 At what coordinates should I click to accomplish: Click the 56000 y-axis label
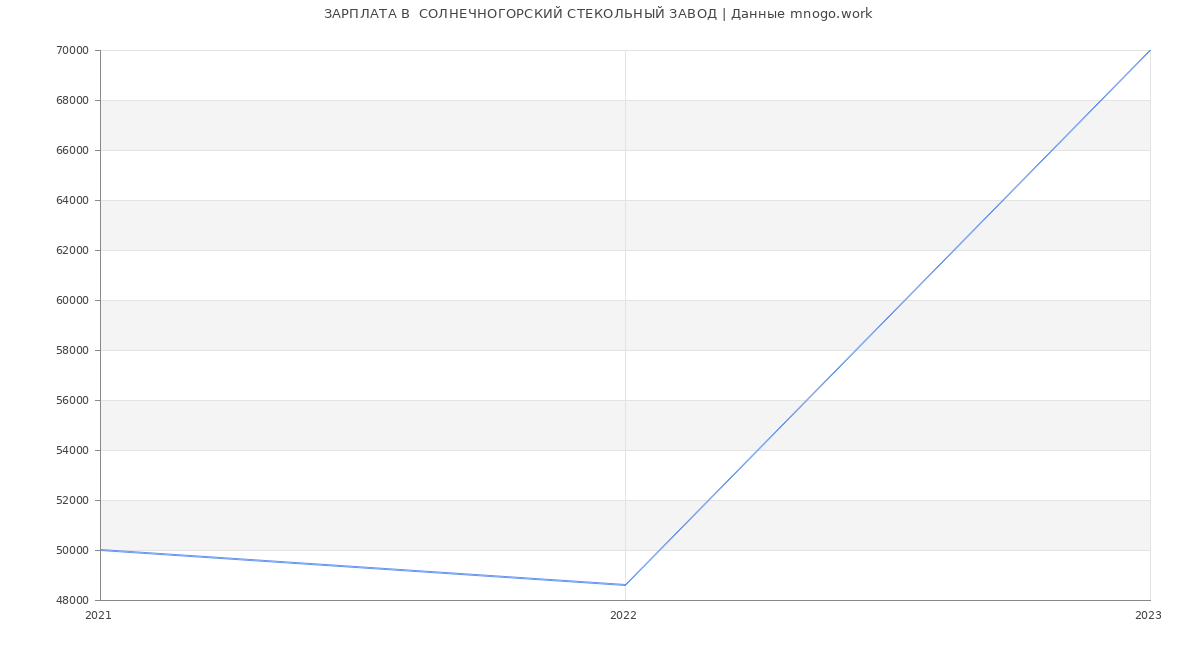72,400
